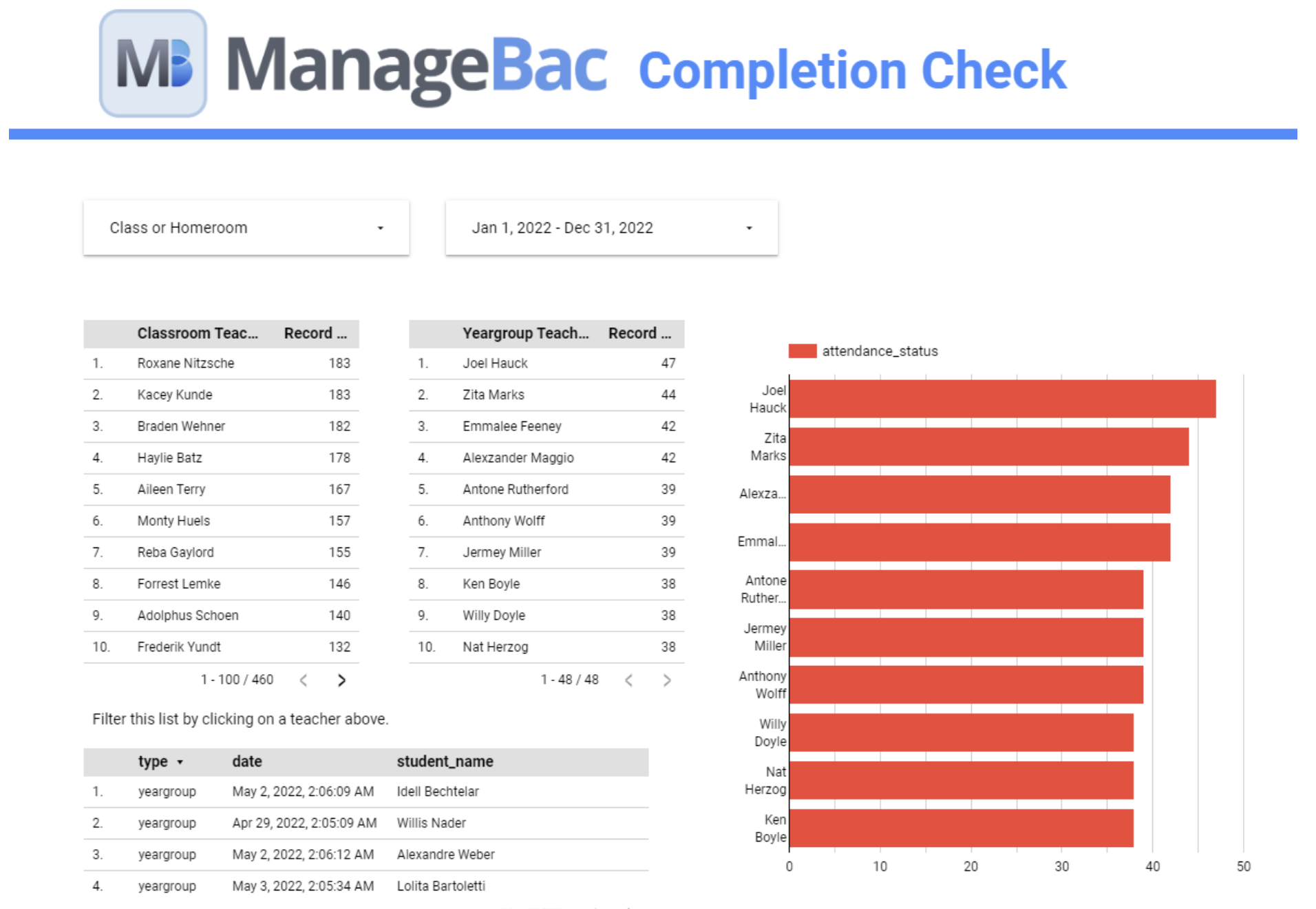Click the Joel Hauck bar in chart
1316x909 pixels.
click(x=1002, y=399)
